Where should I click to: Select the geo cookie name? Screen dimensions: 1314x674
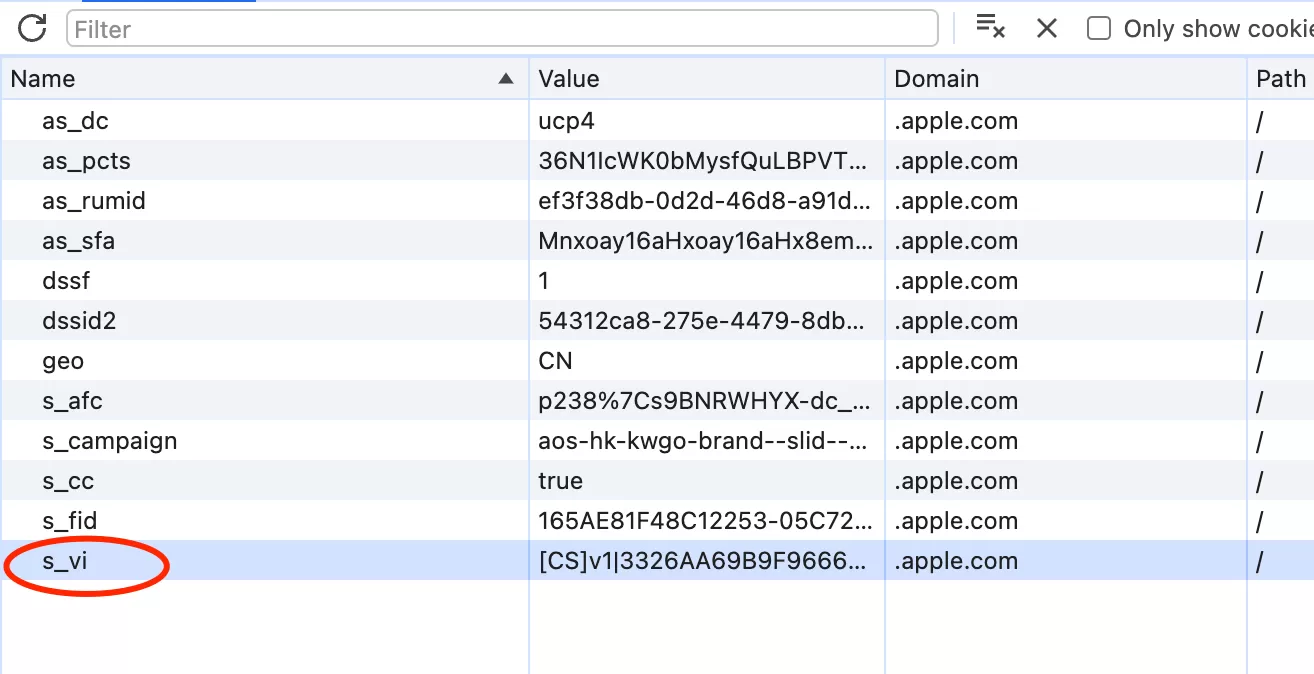(63, 361)
